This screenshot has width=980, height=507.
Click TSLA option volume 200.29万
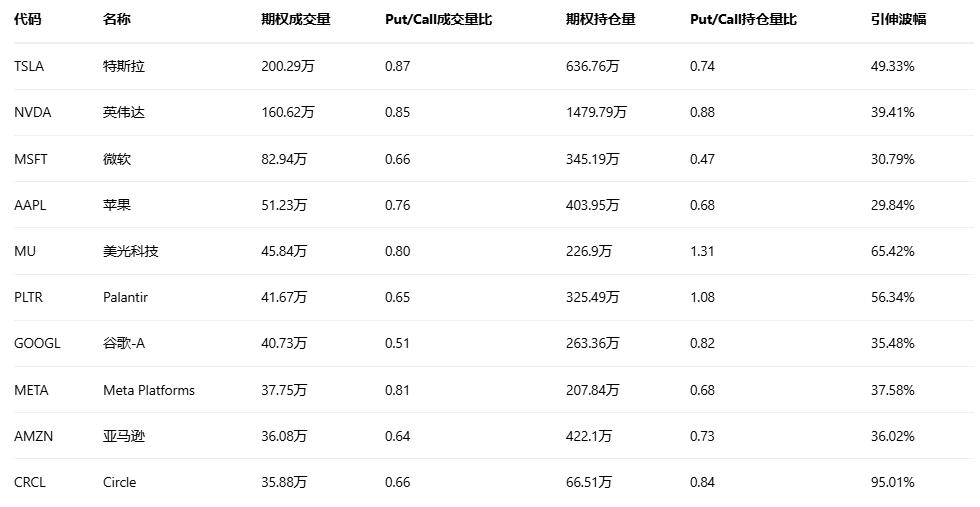coord(287,66)
